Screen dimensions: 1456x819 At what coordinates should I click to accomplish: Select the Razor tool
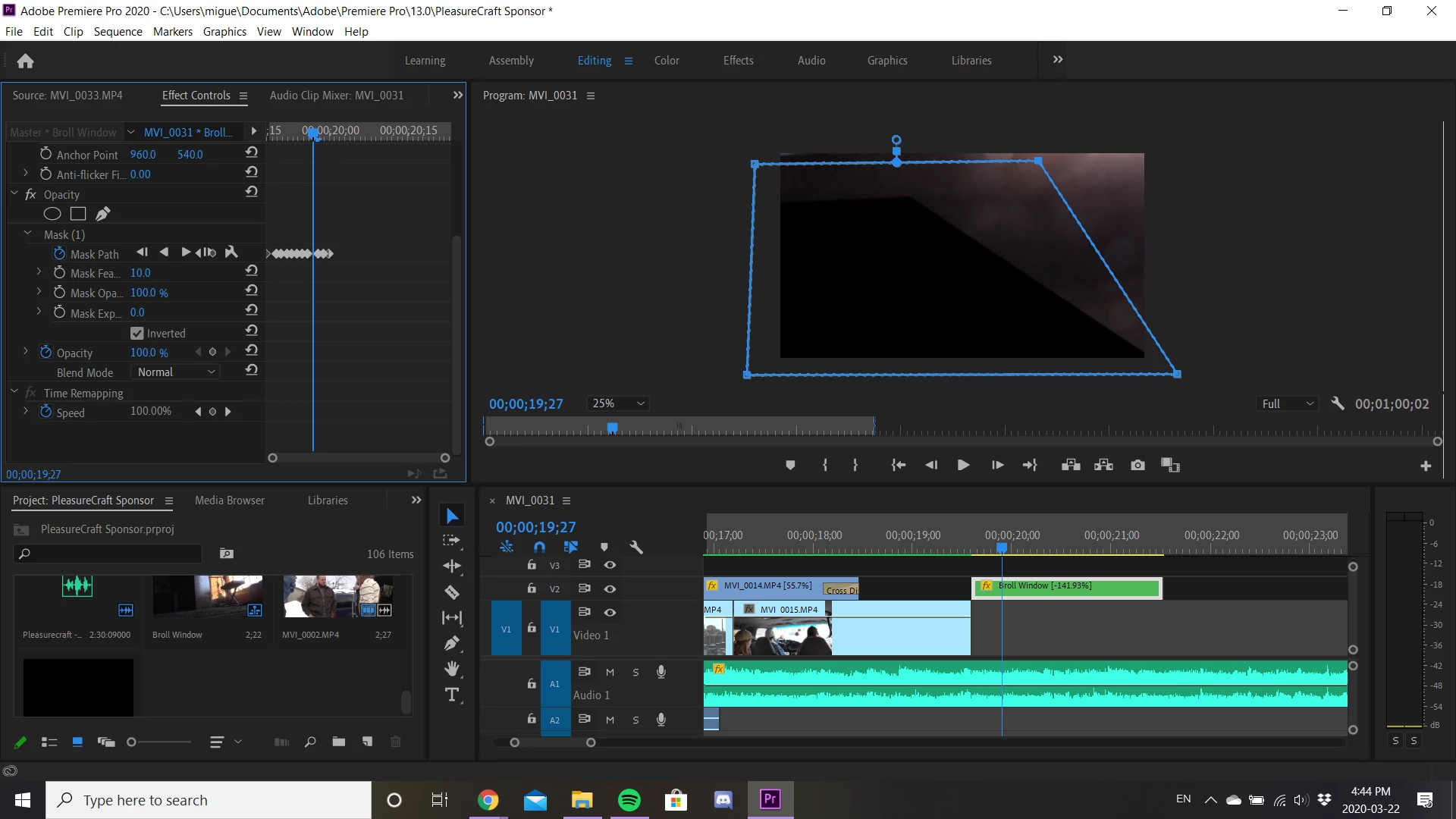[452, 592]
